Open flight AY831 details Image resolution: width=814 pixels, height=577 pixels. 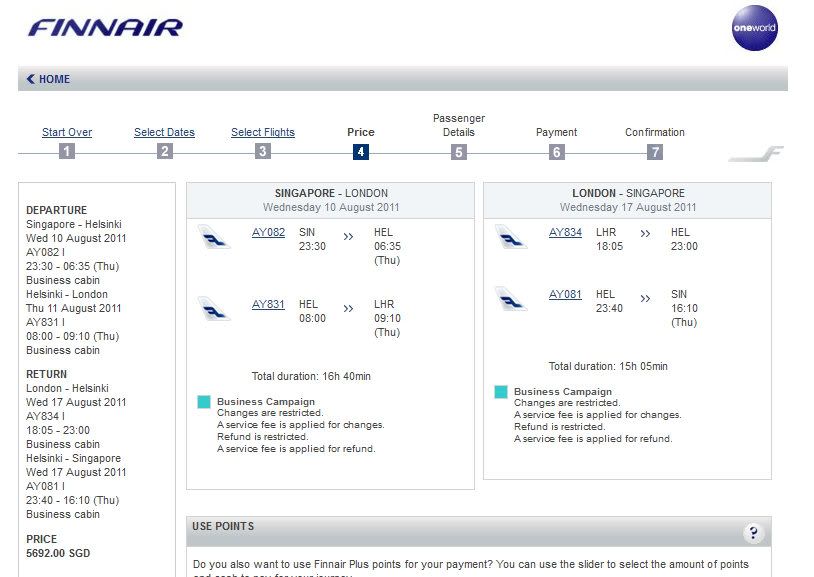click(x=268, y=304)
